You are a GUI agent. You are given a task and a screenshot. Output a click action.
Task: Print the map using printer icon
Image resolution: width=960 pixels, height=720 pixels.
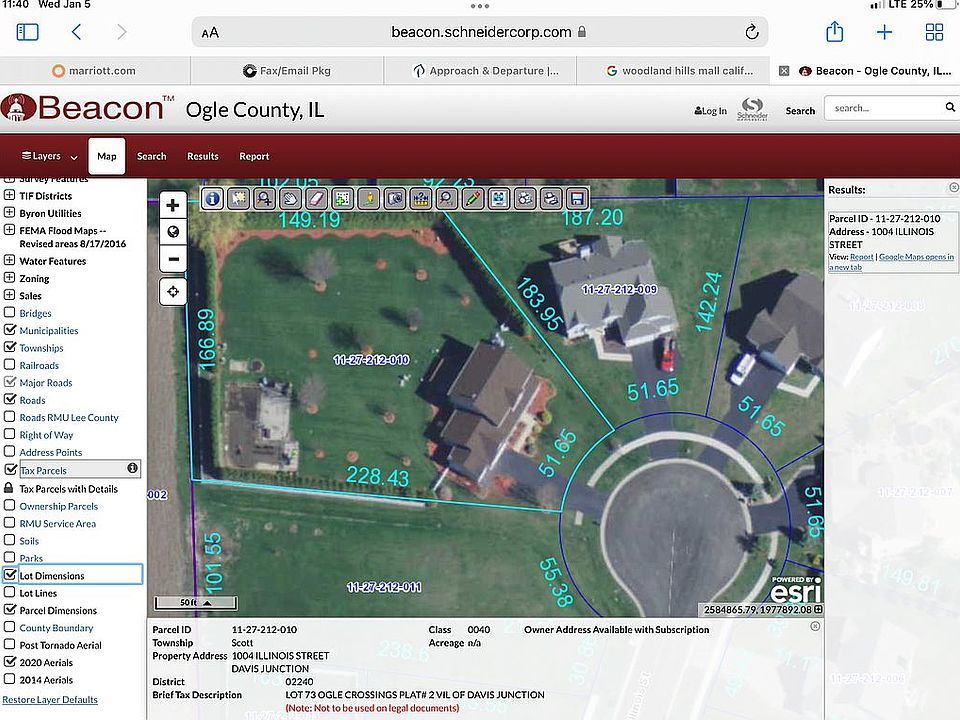551,198
